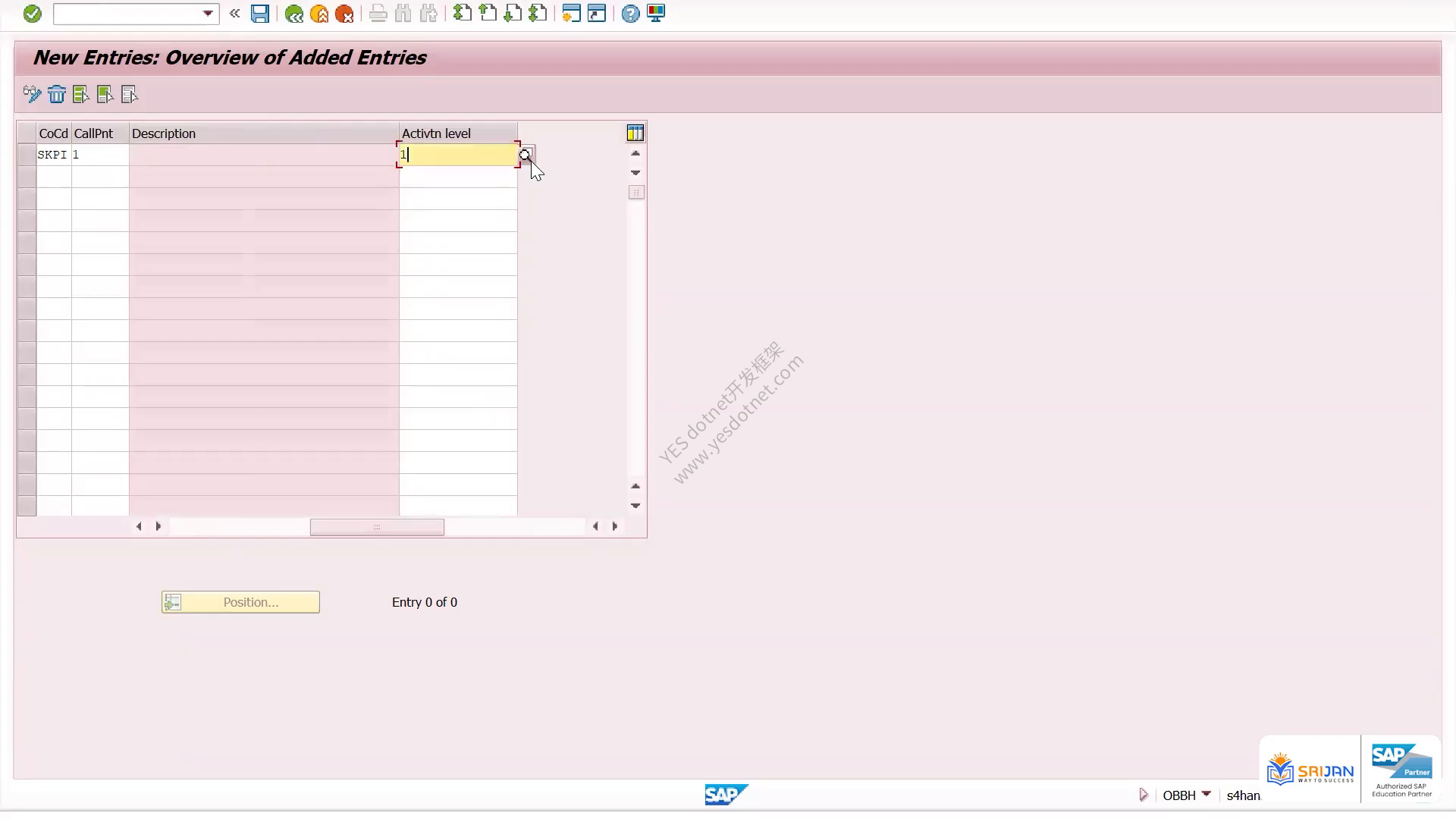Open the search help for Activtn level
Image resolution: width=1456 pixels, height=819 pixels.
coord(526,155)
